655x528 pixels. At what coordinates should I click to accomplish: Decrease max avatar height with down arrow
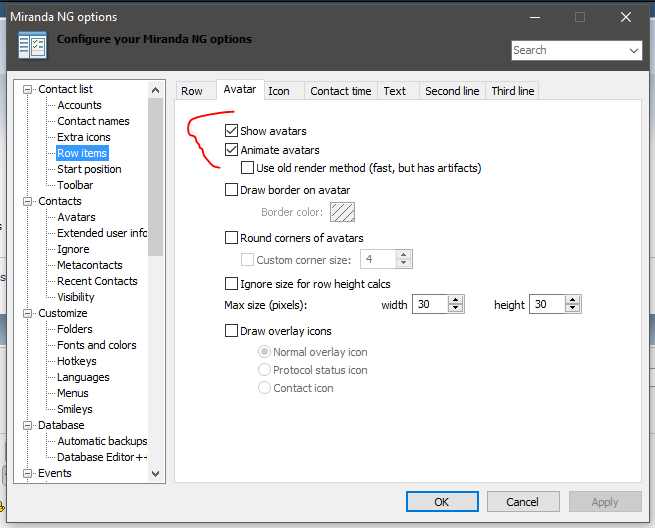573,308
